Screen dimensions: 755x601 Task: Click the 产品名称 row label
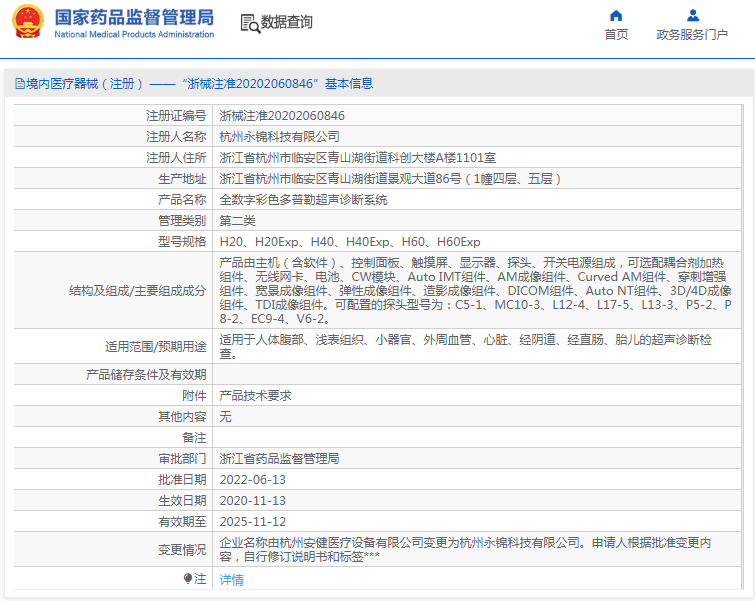[182, 199]
